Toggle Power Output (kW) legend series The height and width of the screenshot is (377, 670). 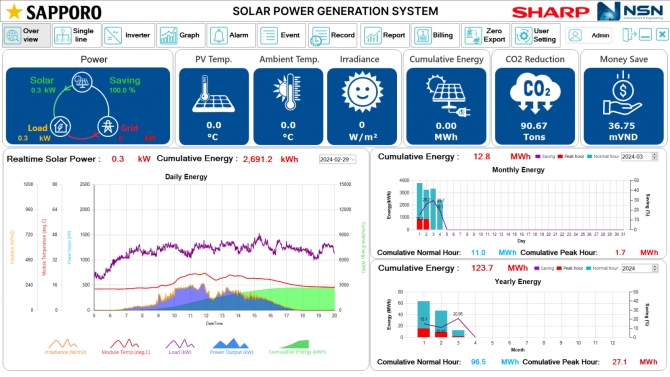tap(231, 346)
